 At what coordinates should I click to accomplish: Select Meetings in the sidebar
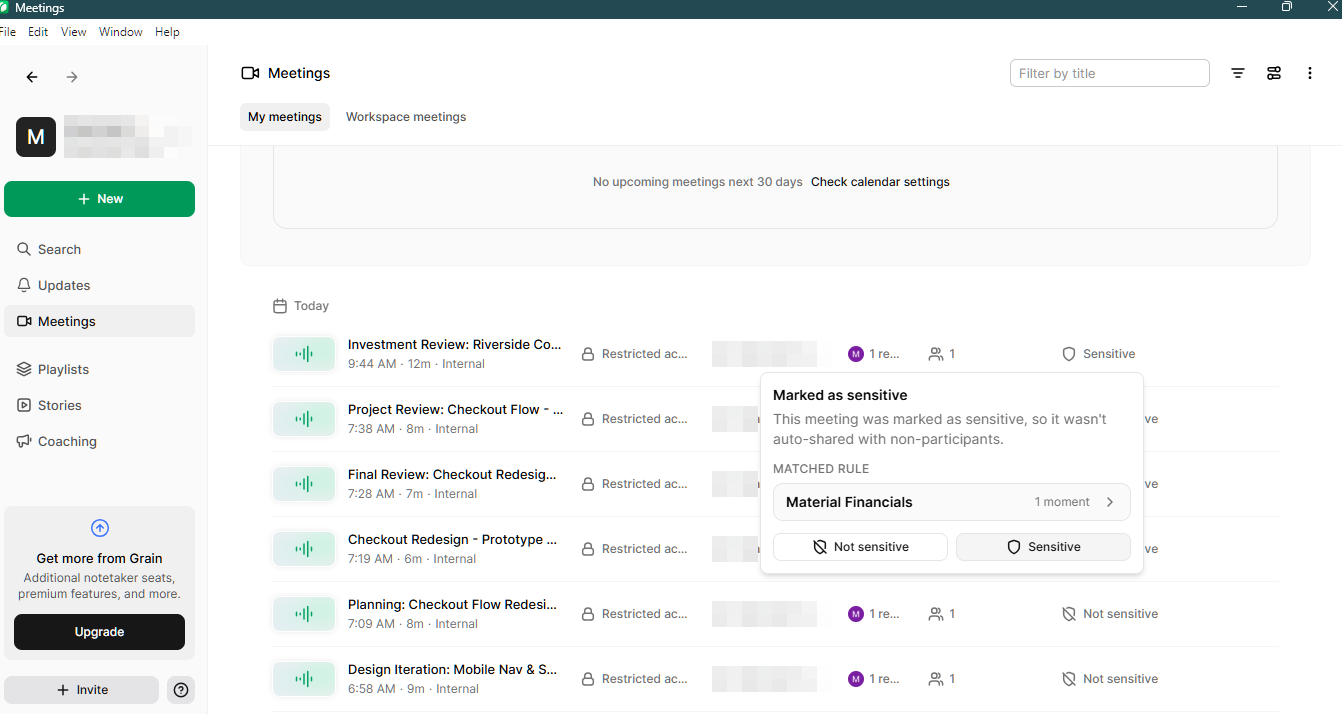click(100, 321)
